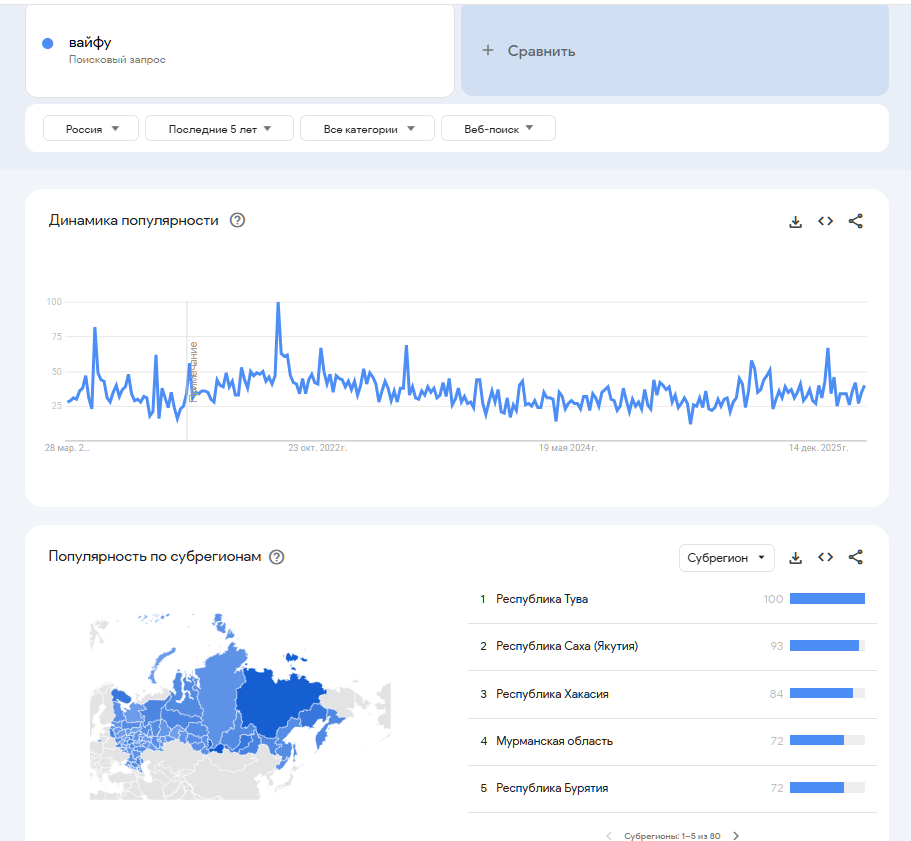The width and height of the screenshot is (911, 841).
Task: Share the subregion popularity card
Action: click(855, 557)
